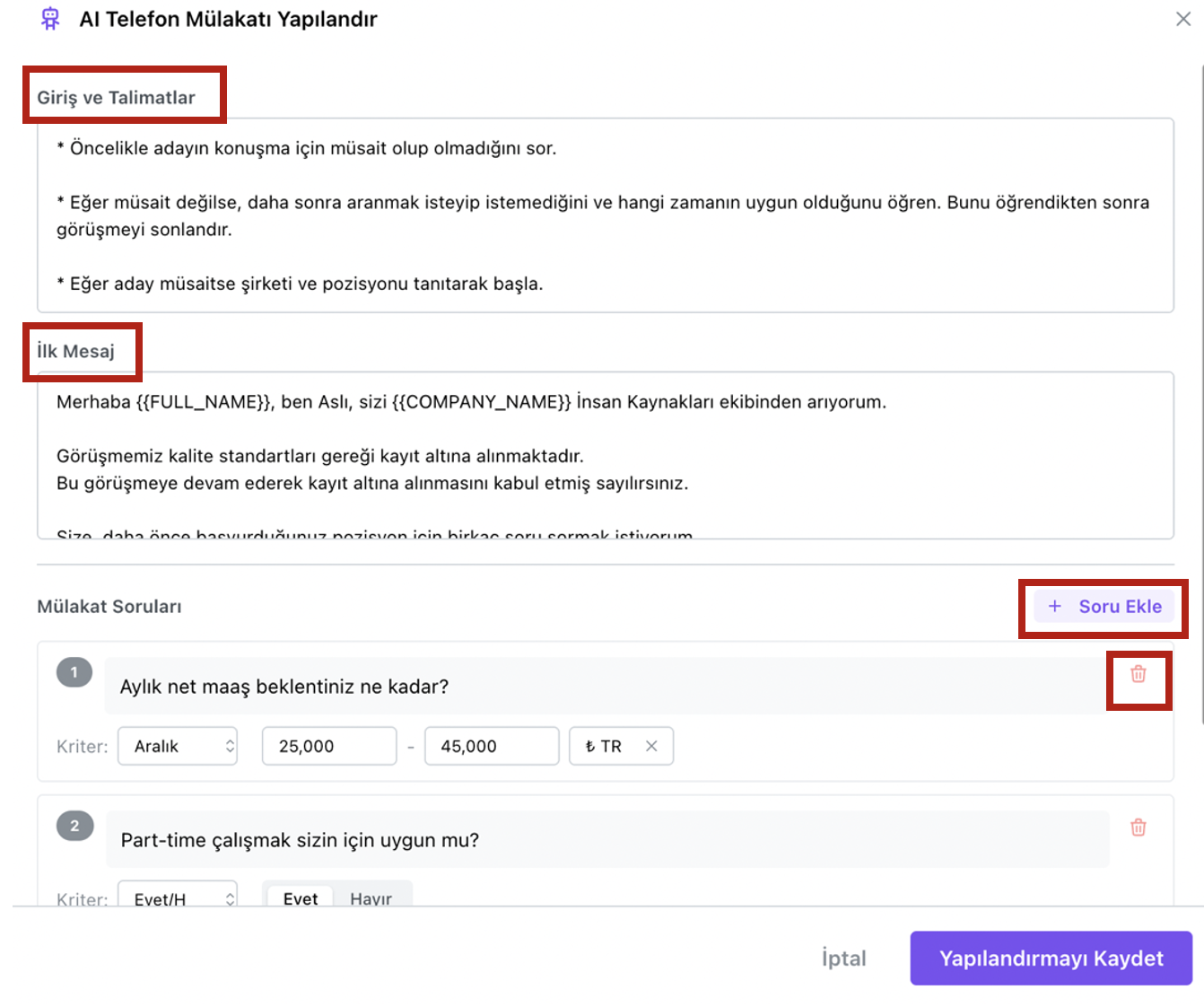Open the Aralık criterion dropdown
This screenshot has height=1007, width=1204.
[178, 746]
